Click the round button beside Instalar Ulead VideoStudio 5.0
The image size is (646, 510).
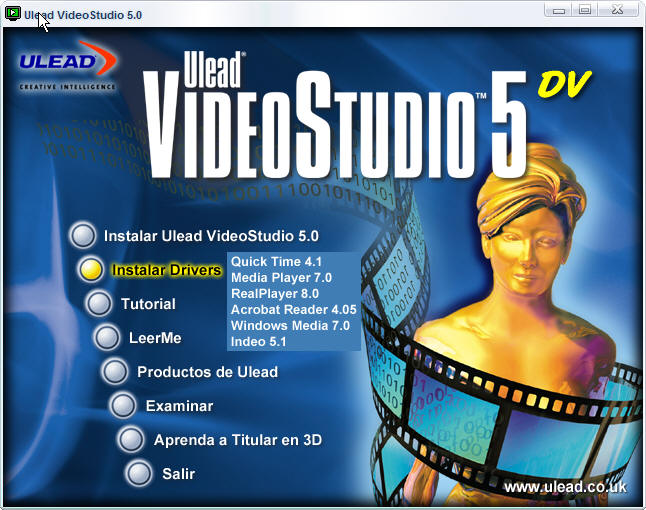pyautogui.click(x=83, y=236)
